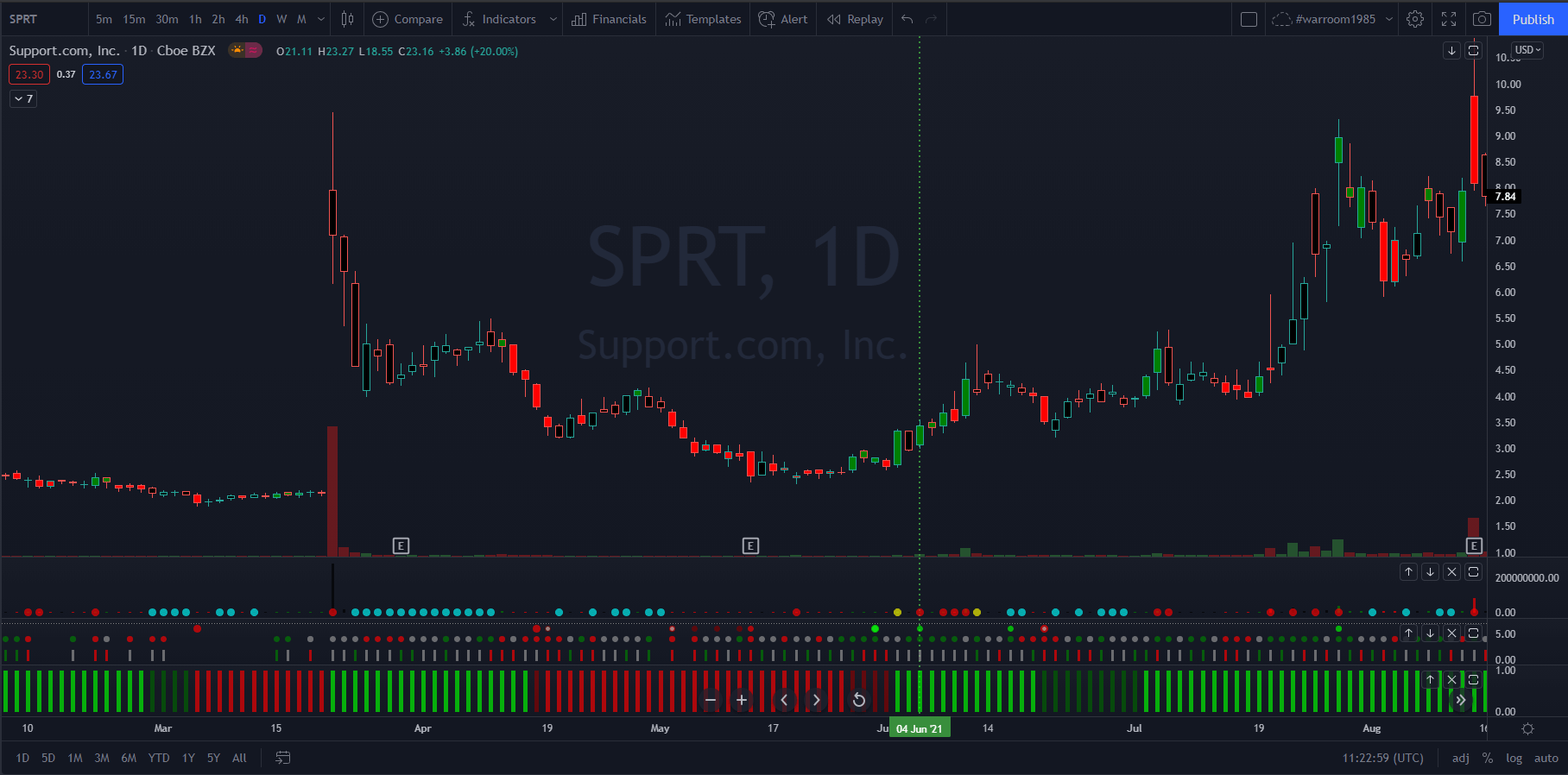Viewport: 1568px width, 775px height.
Task: Click the earnings E marker near 17 May
Action: coord(750,545)
